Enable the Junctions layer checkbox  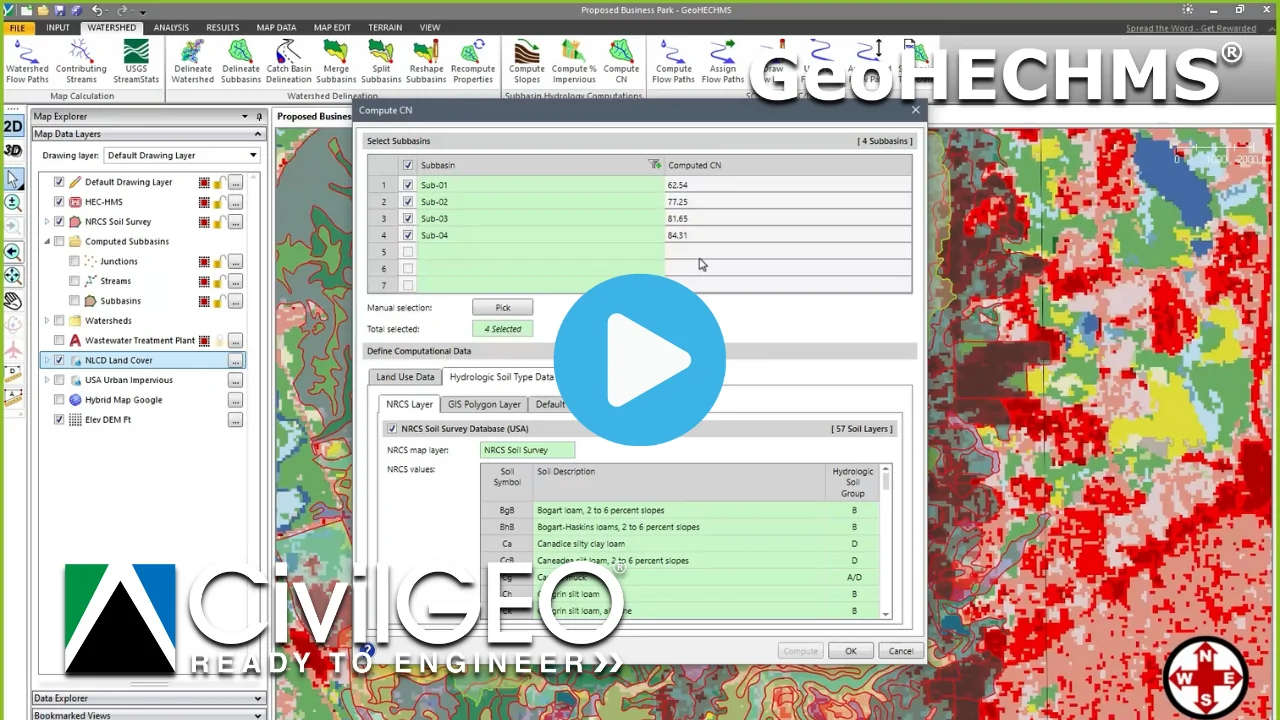coord(74,261)
